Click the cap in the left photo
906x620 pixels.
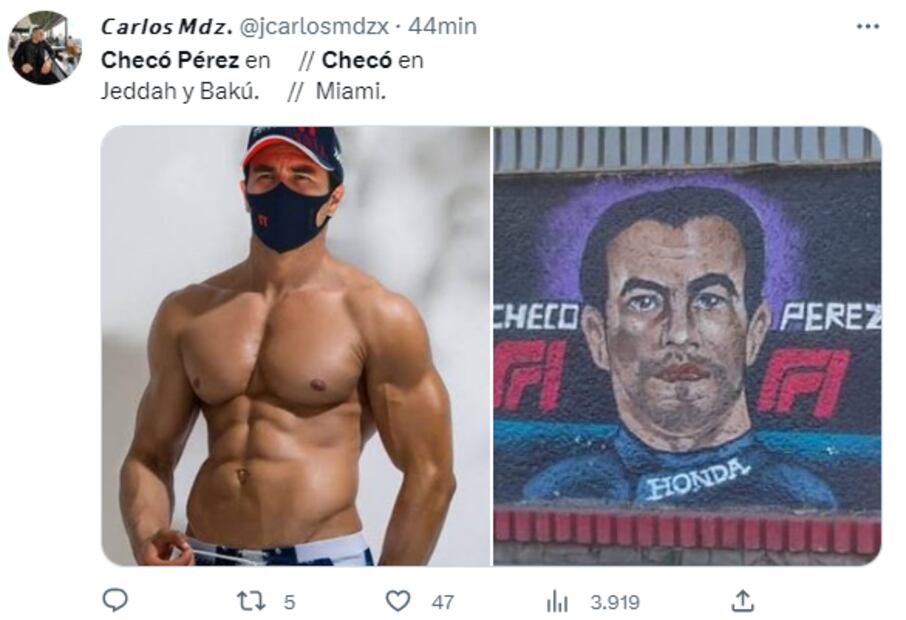coord(295,145)
